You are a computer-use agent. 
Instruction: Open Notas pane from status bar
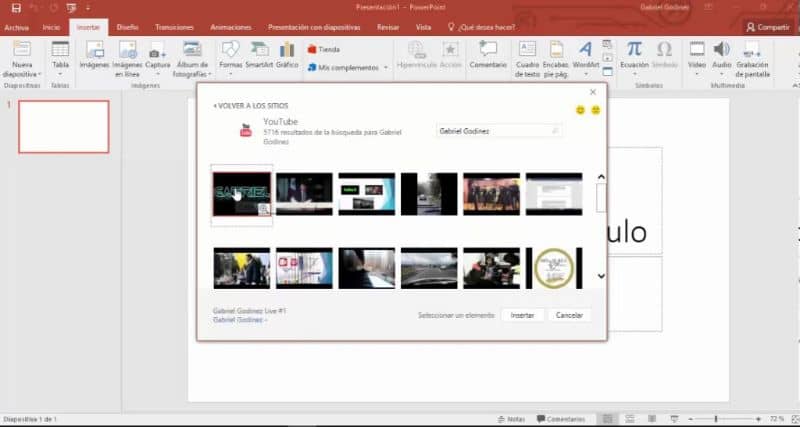(511, 419)
